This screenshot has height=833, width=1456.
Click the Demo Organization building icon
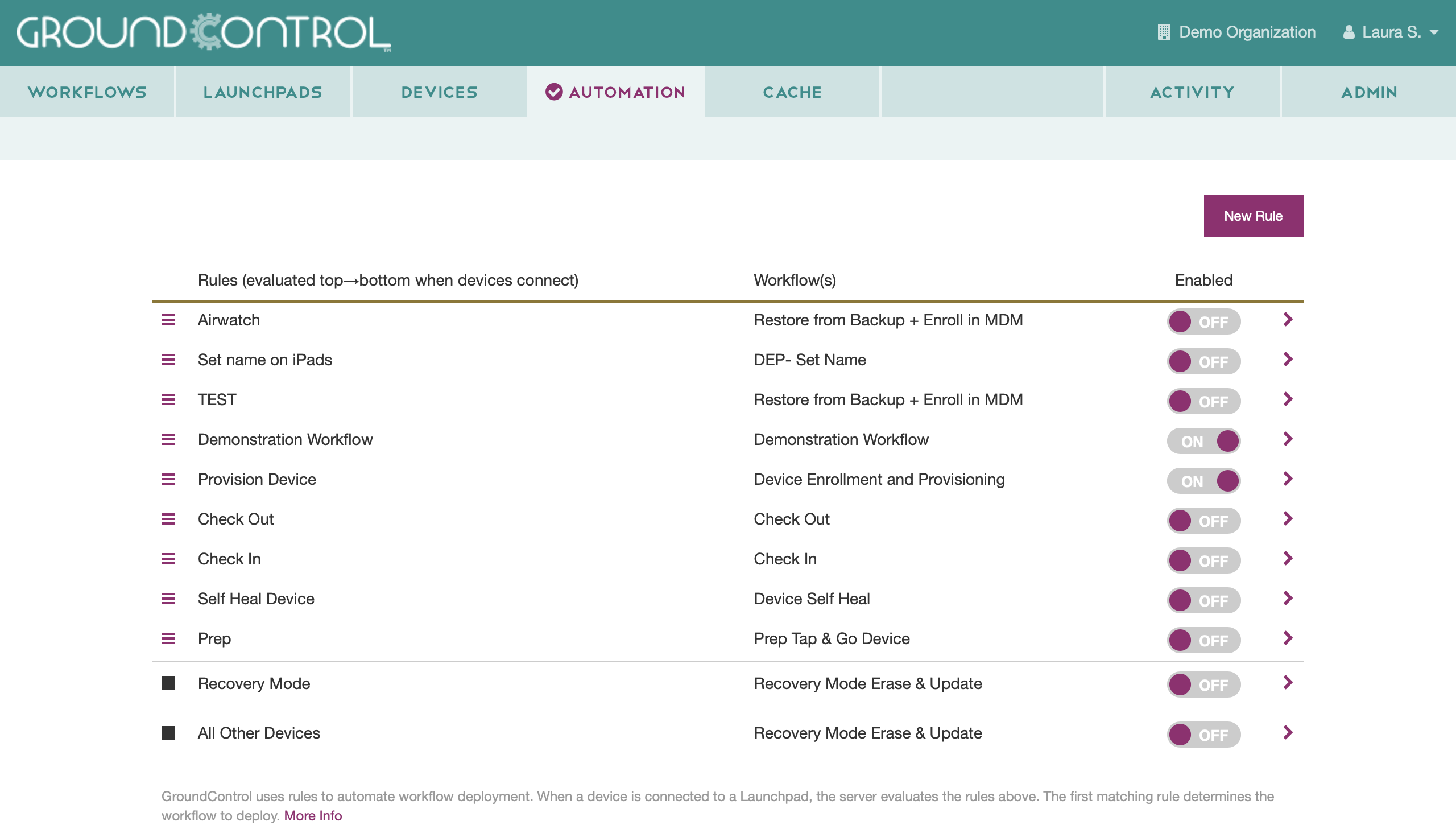click(1163, 32)
